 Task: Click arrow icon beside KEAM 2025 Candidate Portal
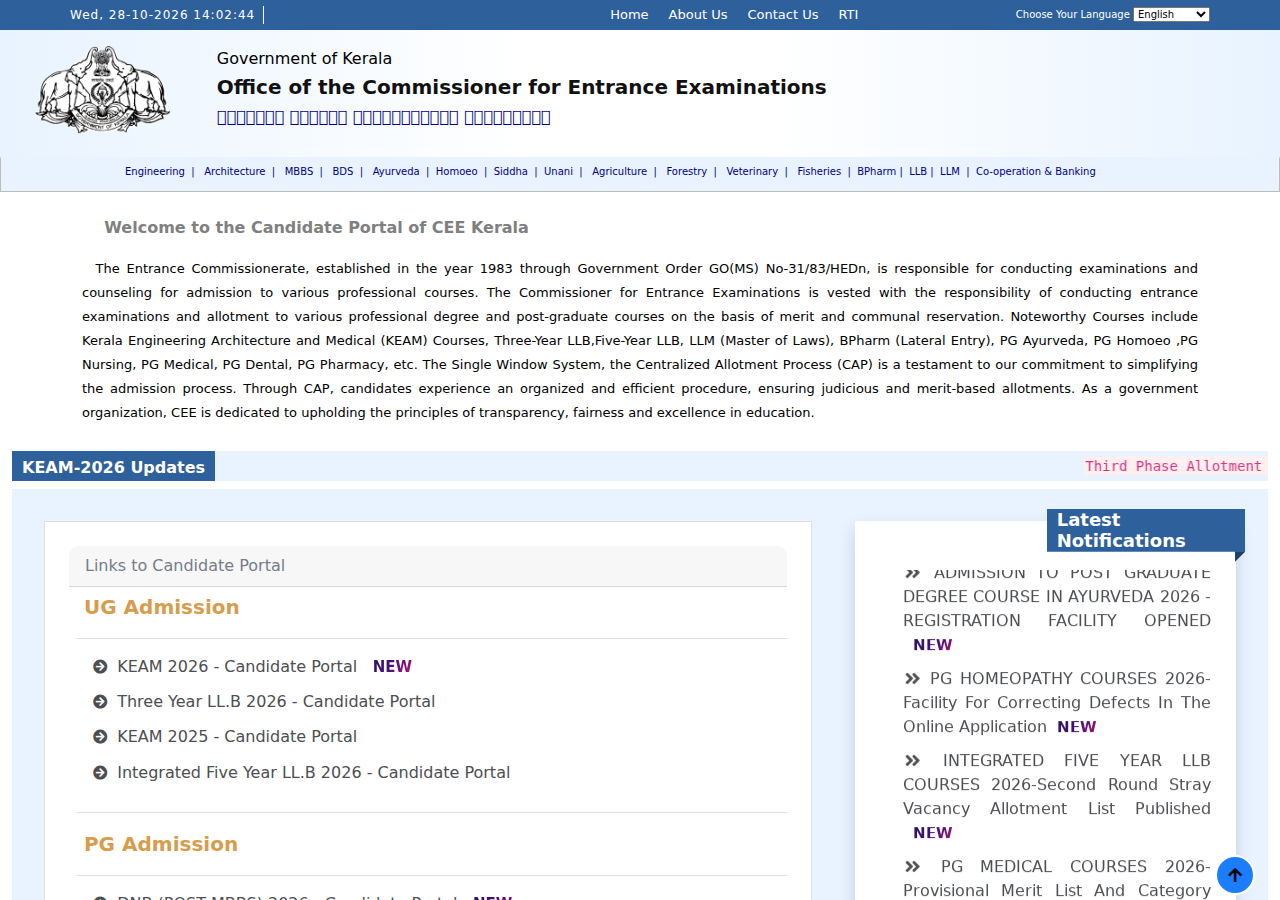pos(100,737)
